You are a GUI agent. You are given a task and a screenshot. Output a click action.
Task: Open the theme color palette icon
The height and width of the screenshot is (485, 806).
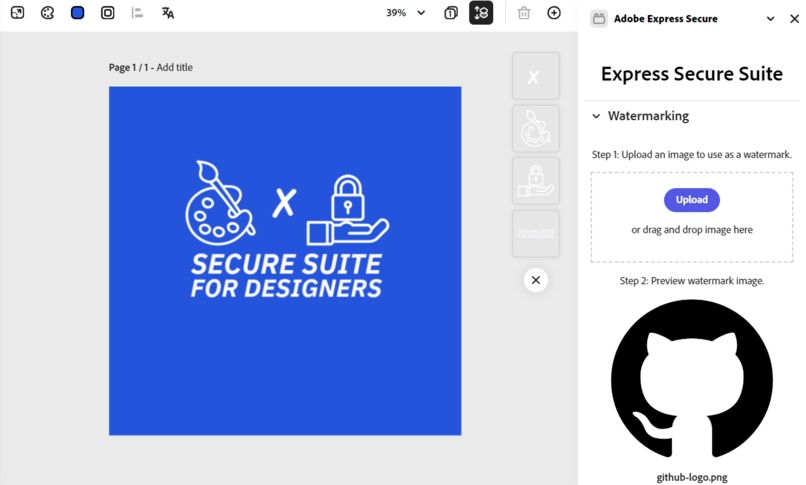(x=47, y=13)
